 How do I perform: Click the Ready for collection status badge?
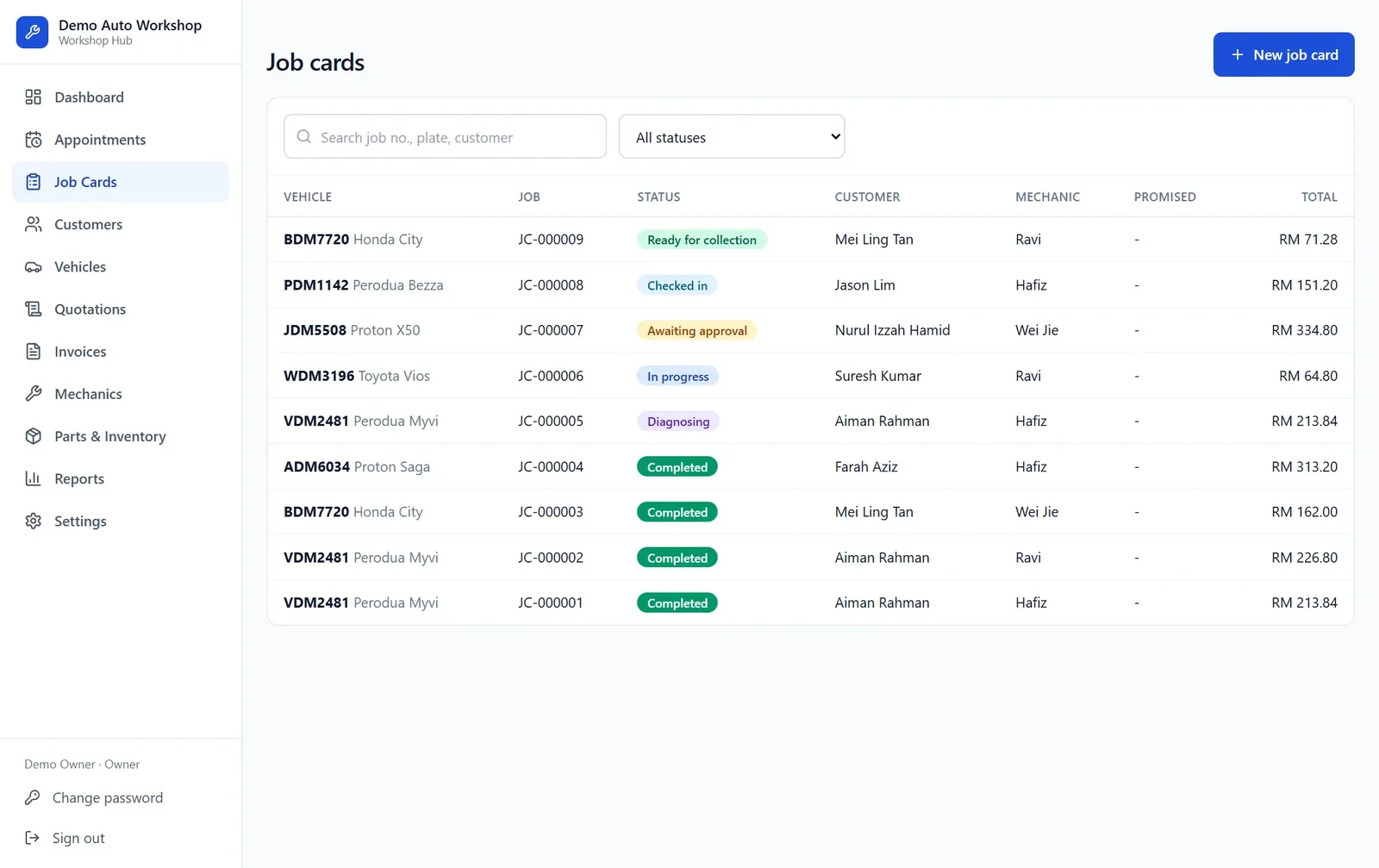coord(702,240)
